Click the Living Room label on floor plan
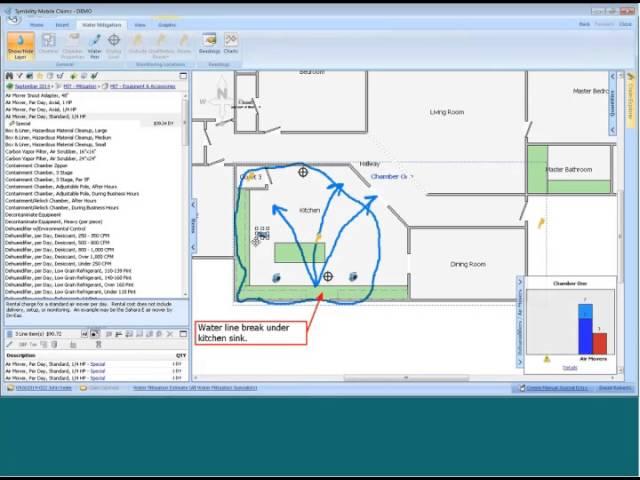 click(447, 112)
